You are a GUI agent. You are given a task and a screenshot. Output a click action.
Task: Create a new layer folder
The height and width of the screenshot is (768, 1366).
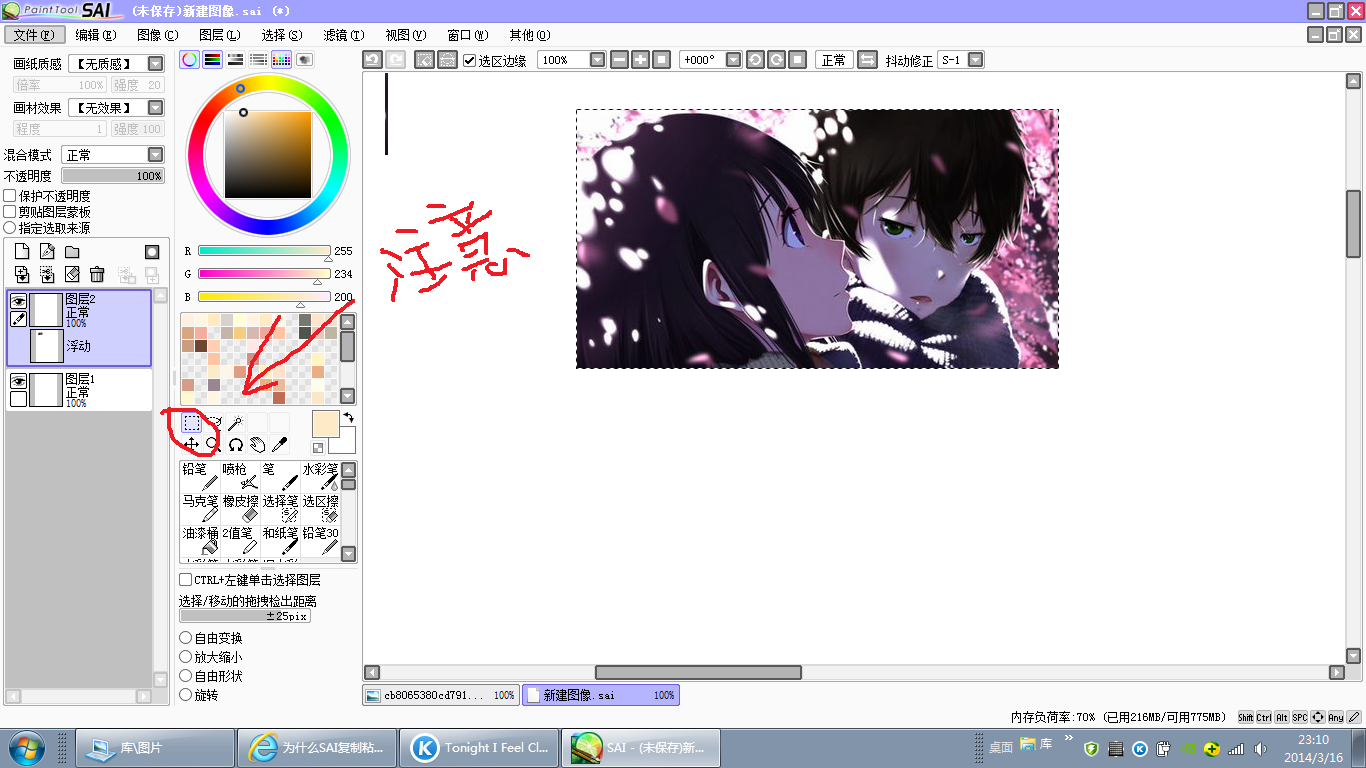click(x=72, y=252)
